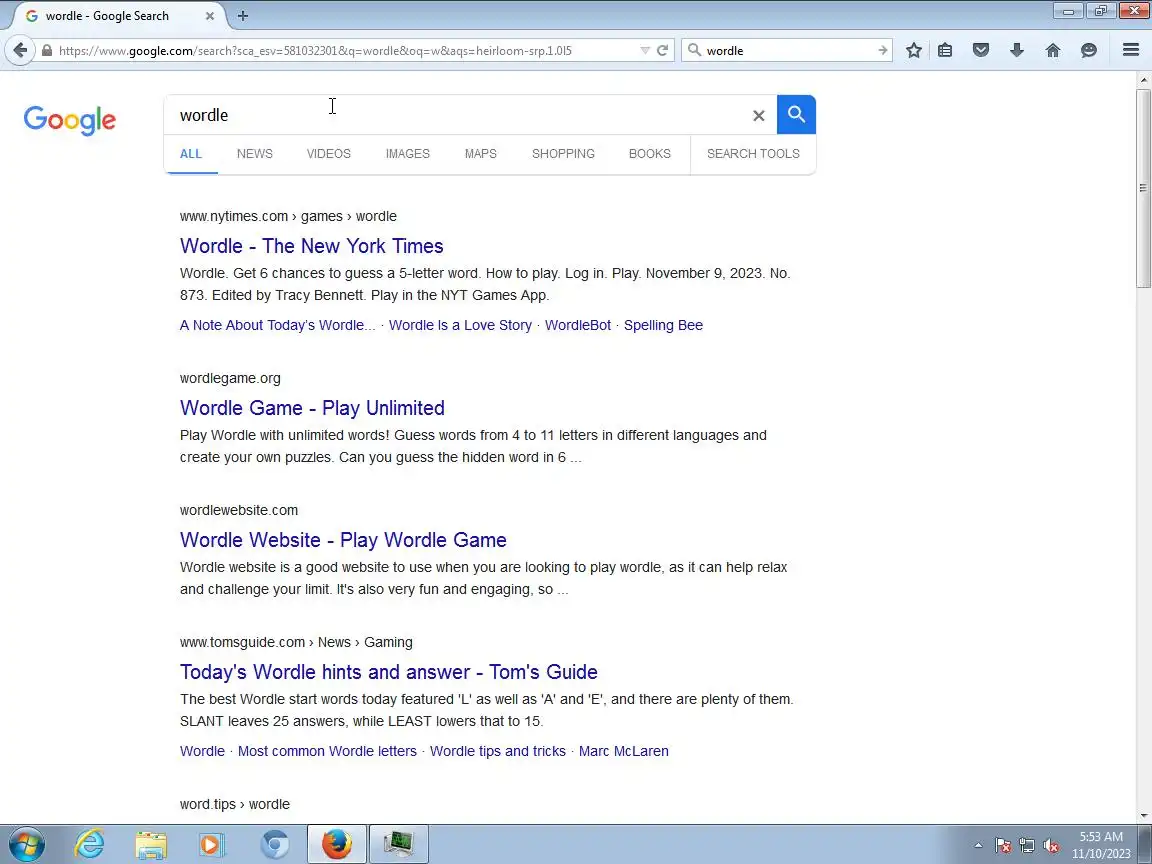
Task: Click the word.tips › wordle URL text
Action: click(x=234, y=804)
